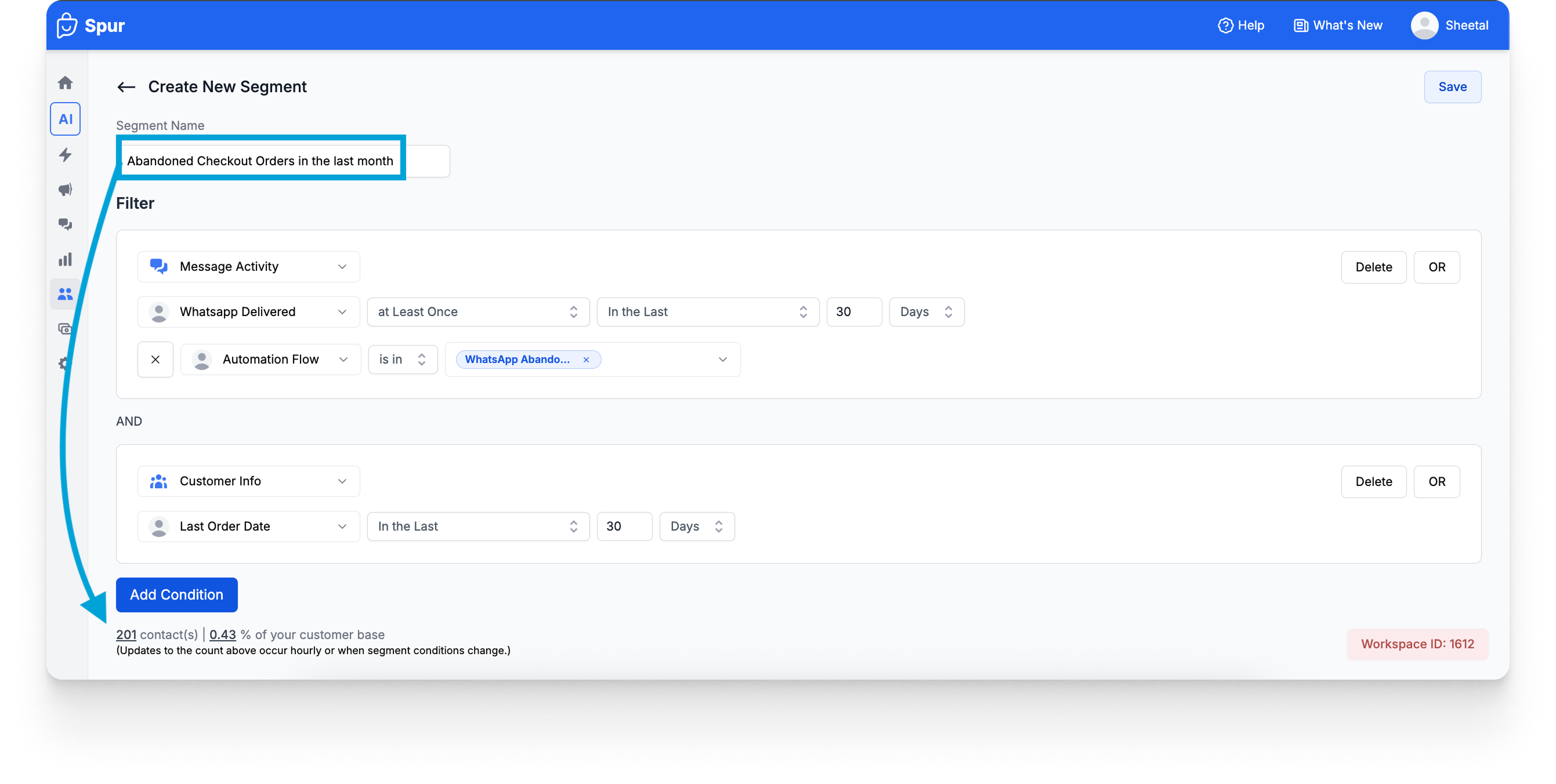Image resolution: width=1556 pixels, height=784 pixels.
Task: Click the Create New Segment heading
Action: [x=227, y=87]
